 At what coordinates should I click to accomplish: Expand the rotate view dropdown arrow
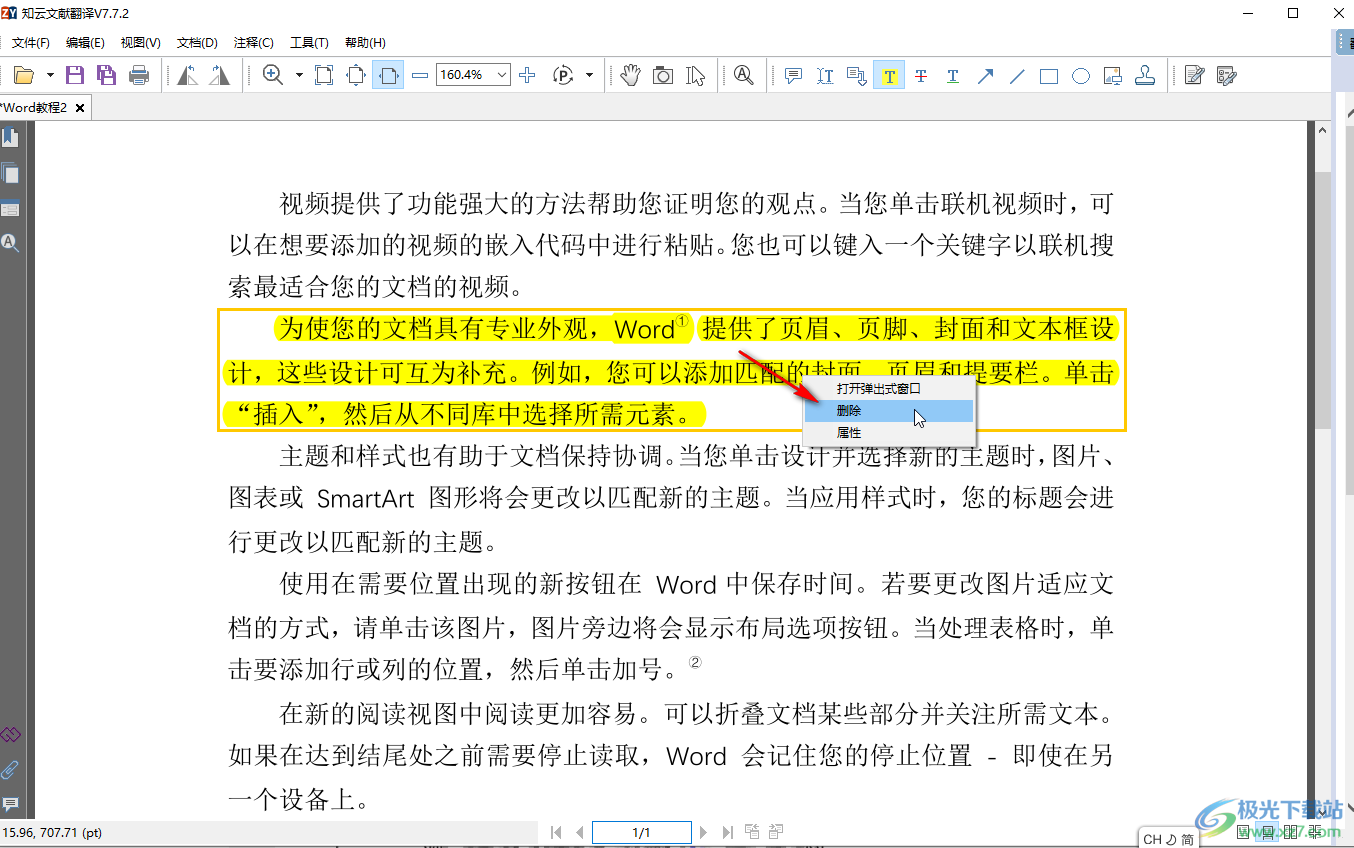coord(589,75)
